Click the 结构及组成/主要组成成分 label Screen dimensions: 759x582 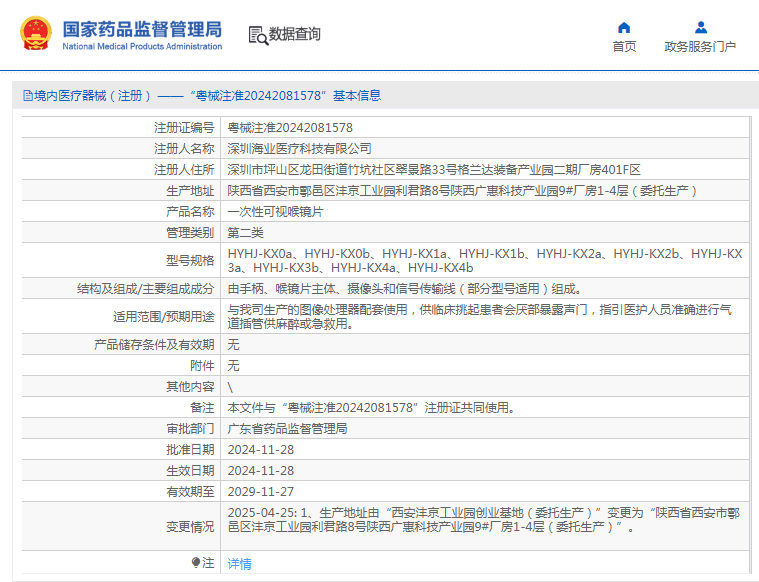click(x=146, y=289)
